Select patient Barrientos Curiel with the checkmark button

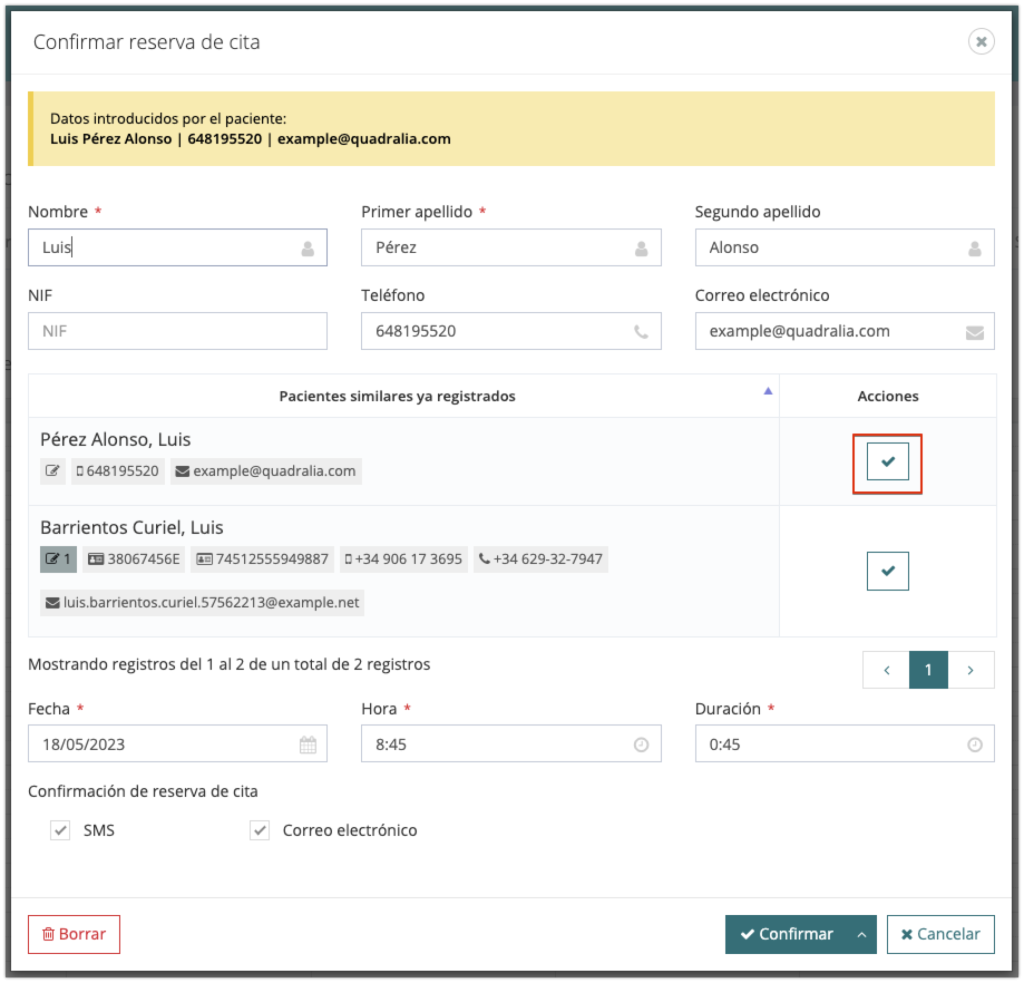tap(887, 571)
